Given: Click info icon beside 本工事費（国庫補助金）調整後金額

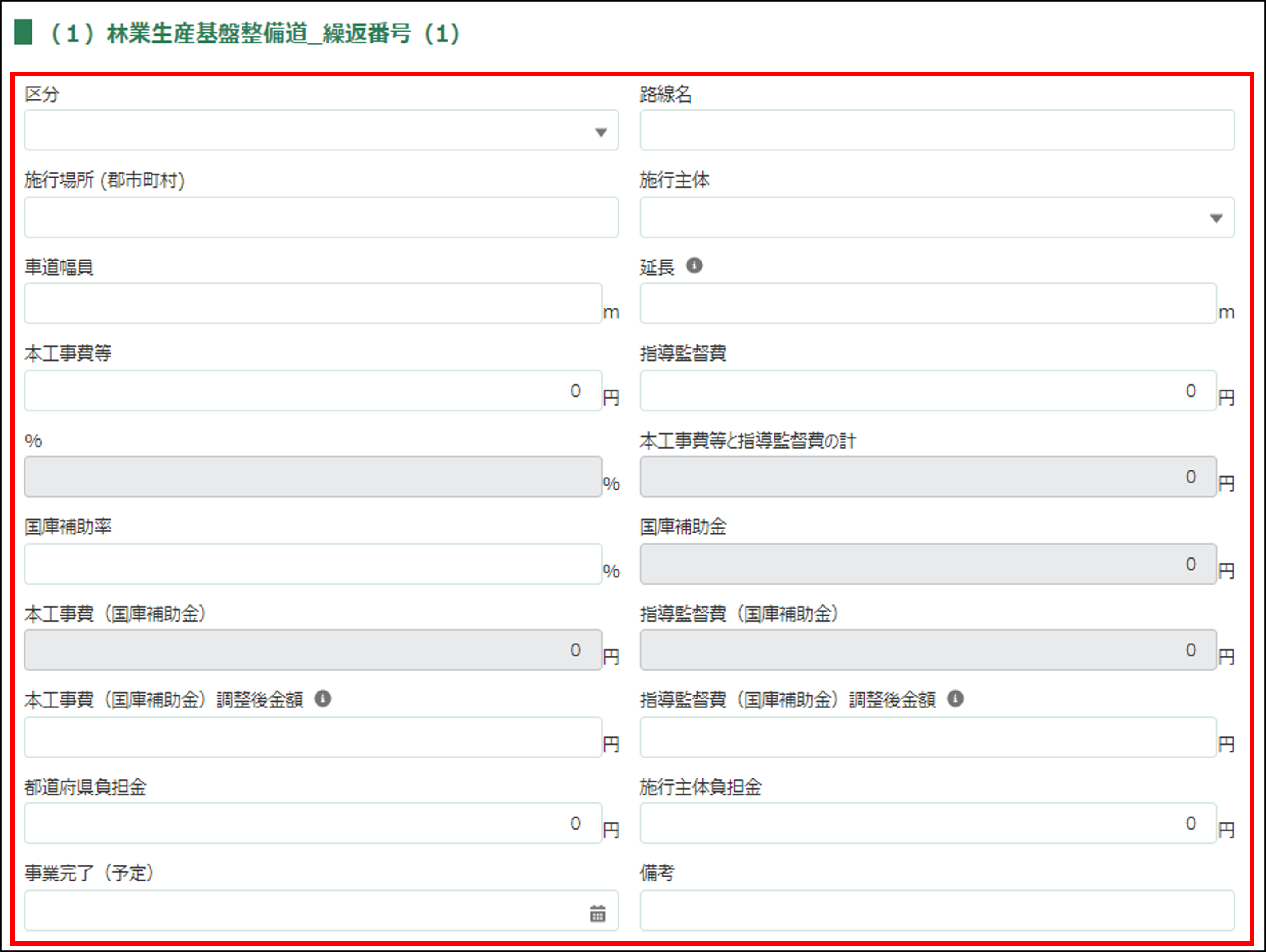Looking at the screenshot, I should (x=323, y=699).
